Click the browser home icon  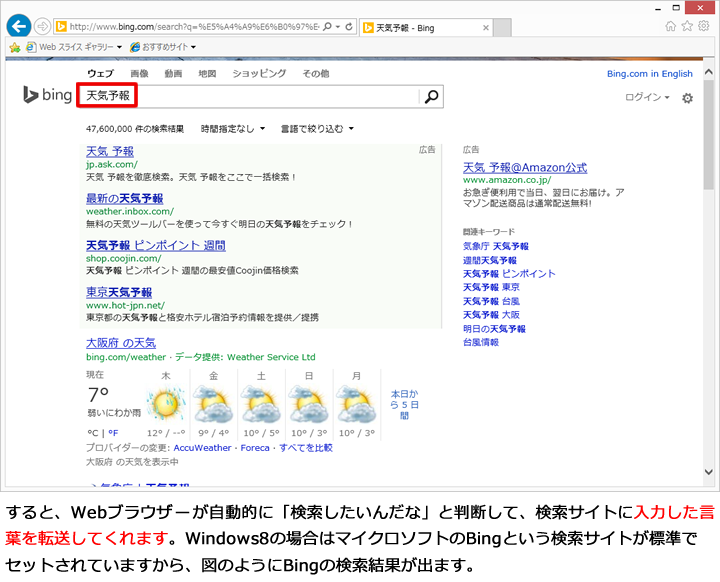coord(670,26)
